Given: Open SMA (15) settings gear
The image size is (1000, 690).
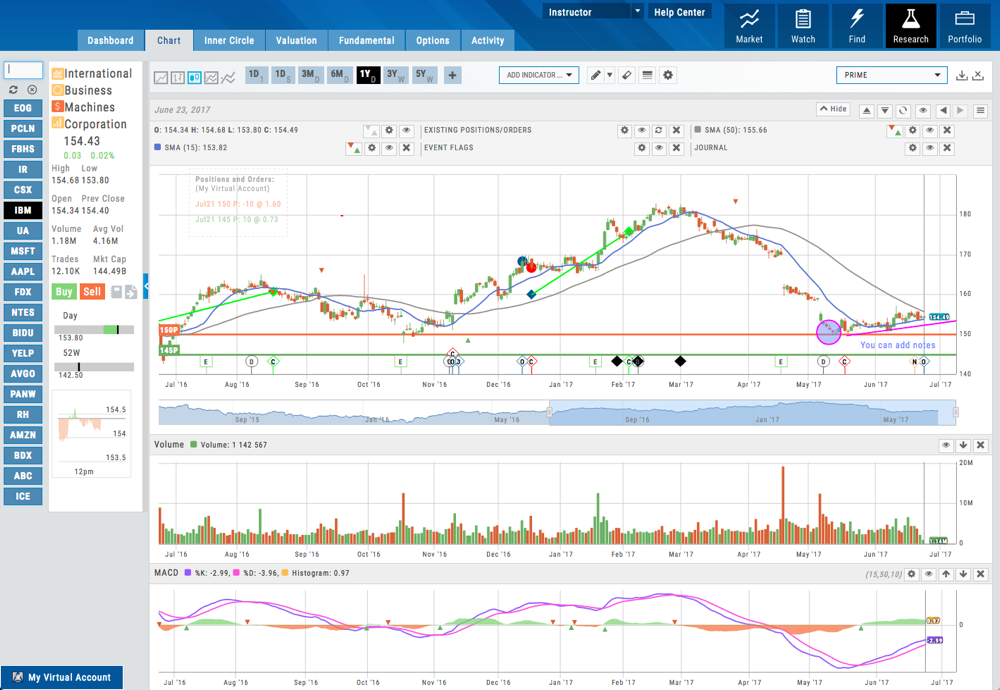Looking at the screenshot, I should [x=372, y=148].
